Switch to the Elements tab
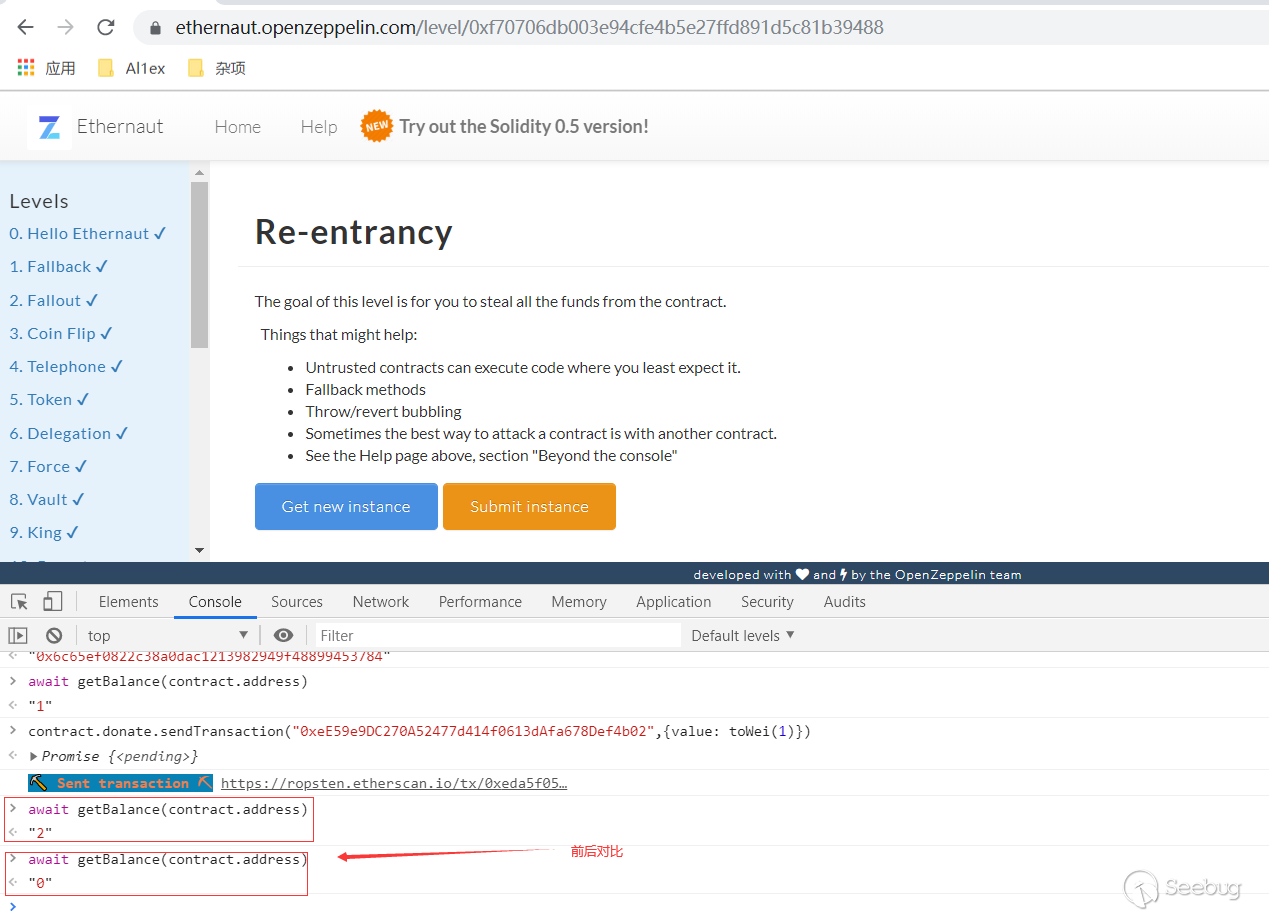This screenshot has height=916, width=1269. pos(128,601)
